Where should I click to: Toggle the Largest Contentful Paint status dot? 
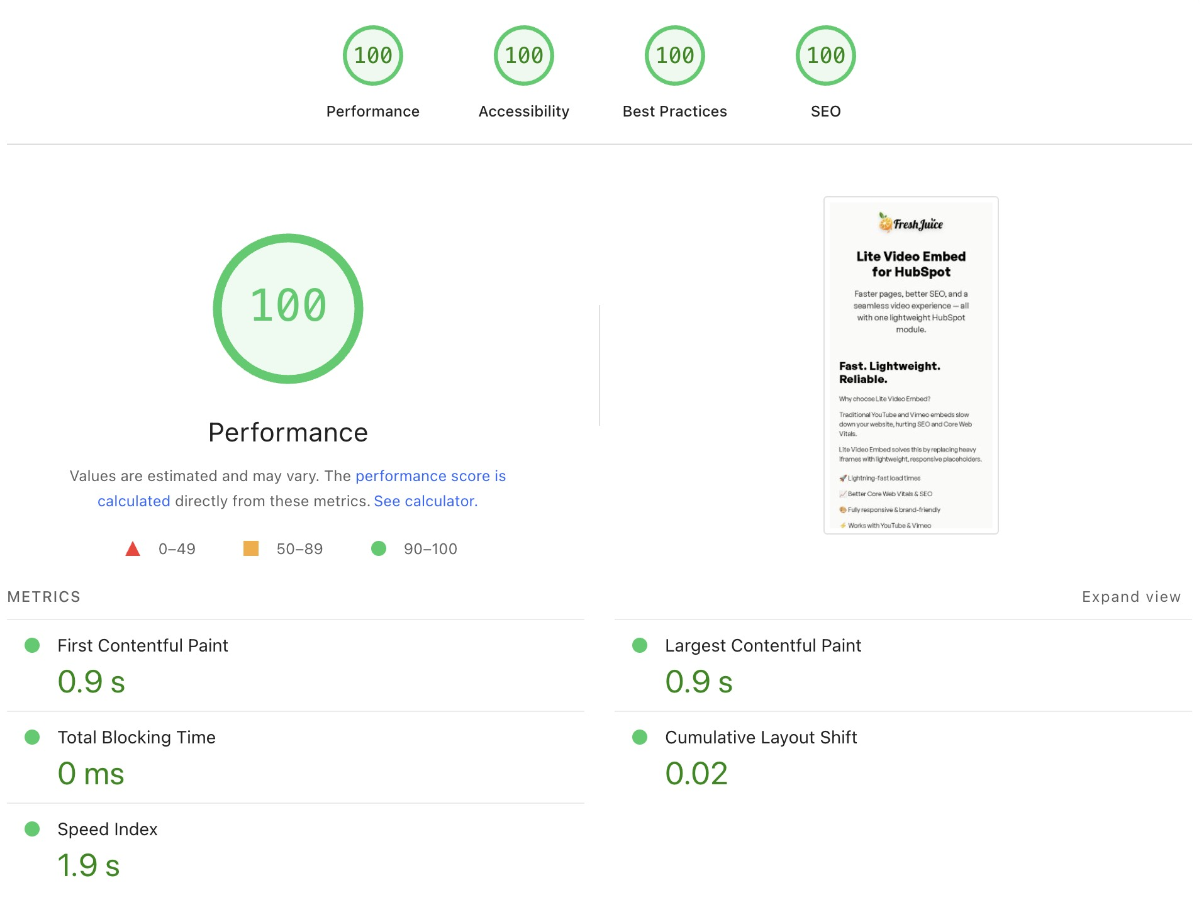[639, 645]
